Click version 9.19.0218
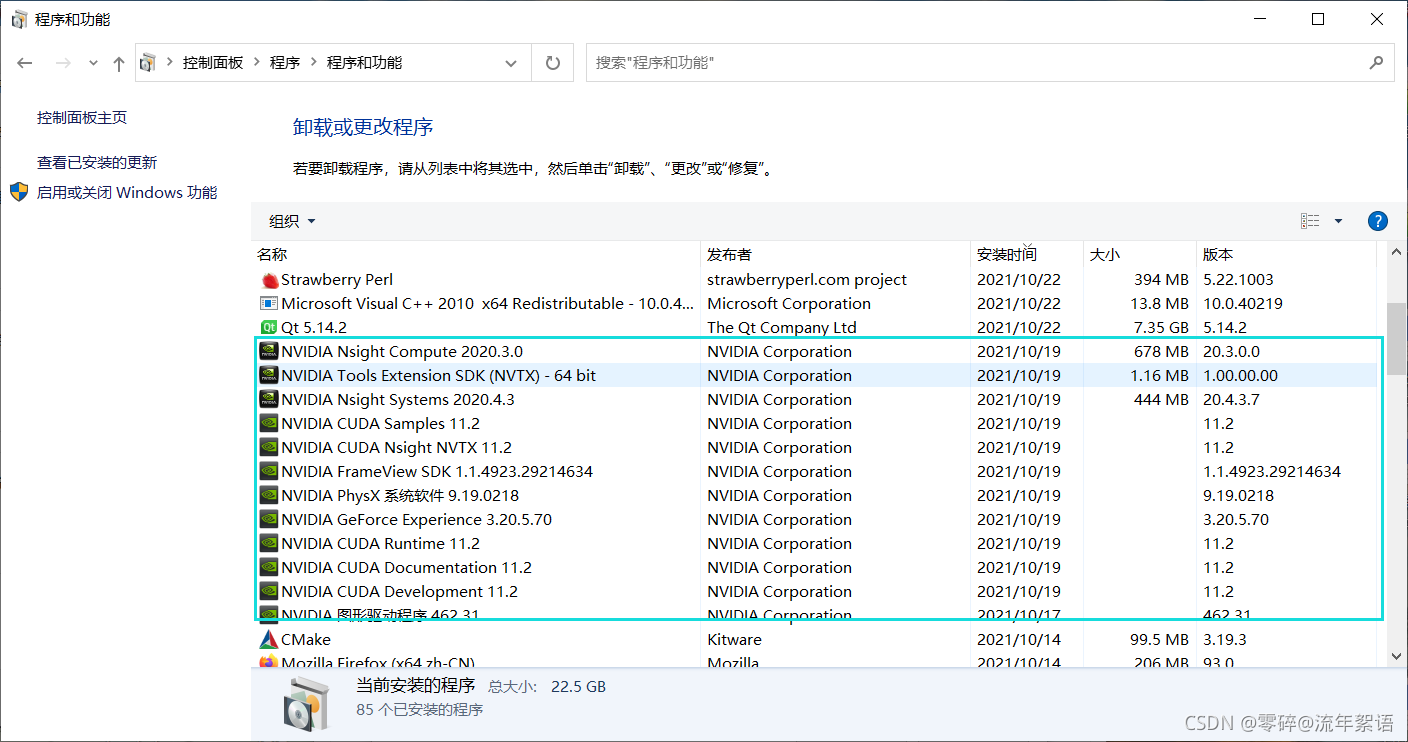 (x=1238, y=496)
